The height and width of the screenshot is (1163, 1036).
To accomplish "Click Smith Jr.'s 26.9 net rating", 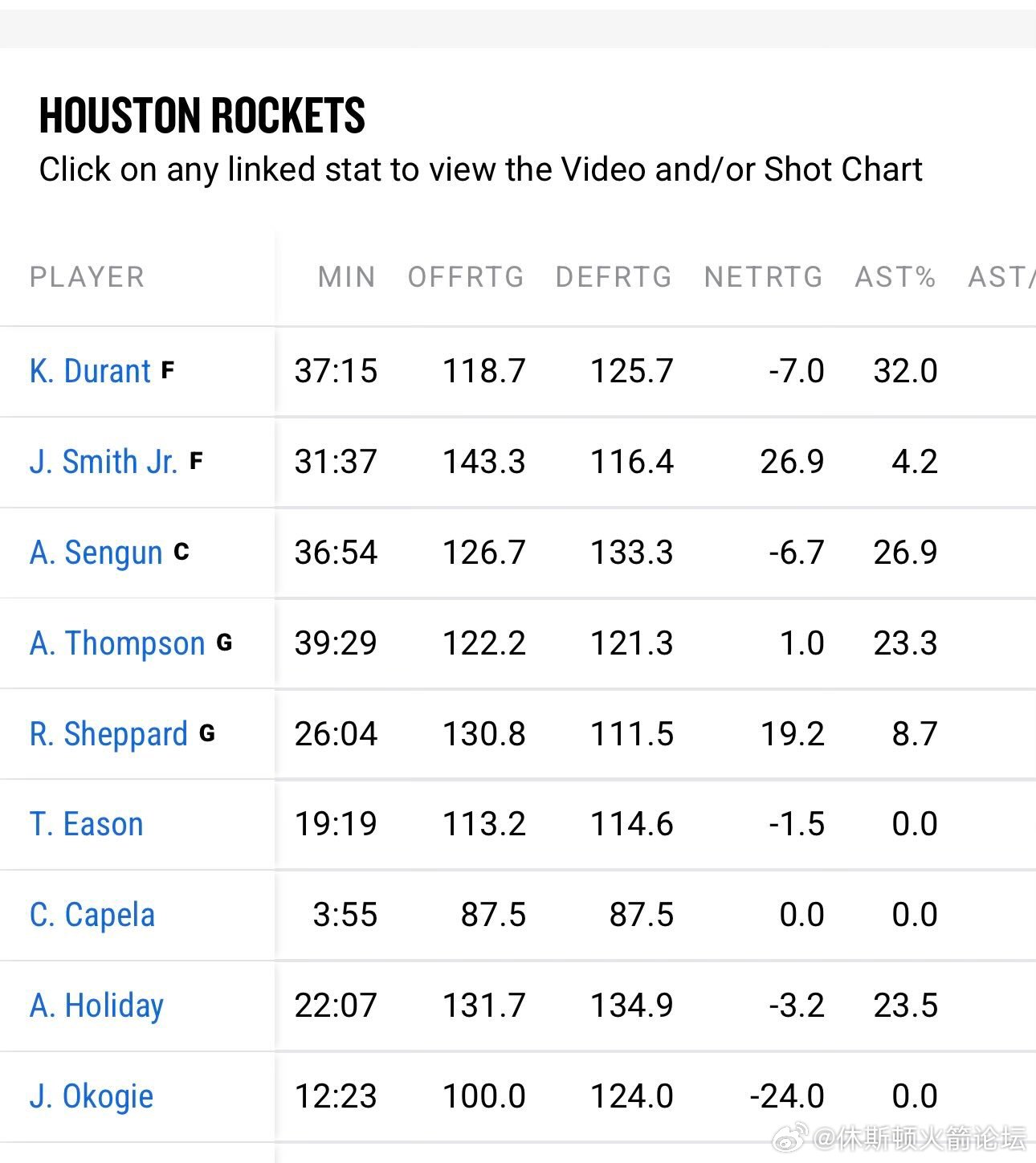I will pos(792,462).
